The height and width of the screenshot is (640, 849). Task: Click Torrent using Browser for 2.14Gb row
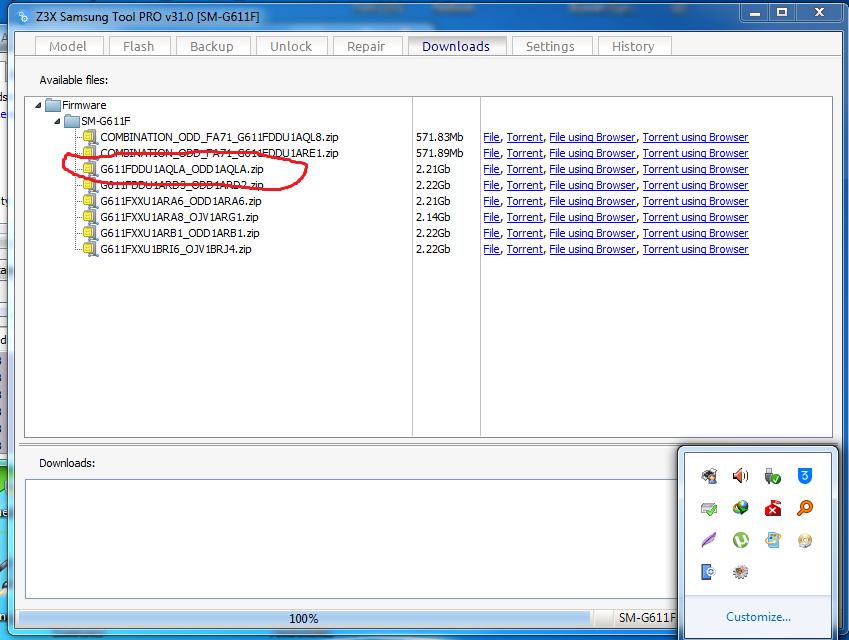pos(695,217)
